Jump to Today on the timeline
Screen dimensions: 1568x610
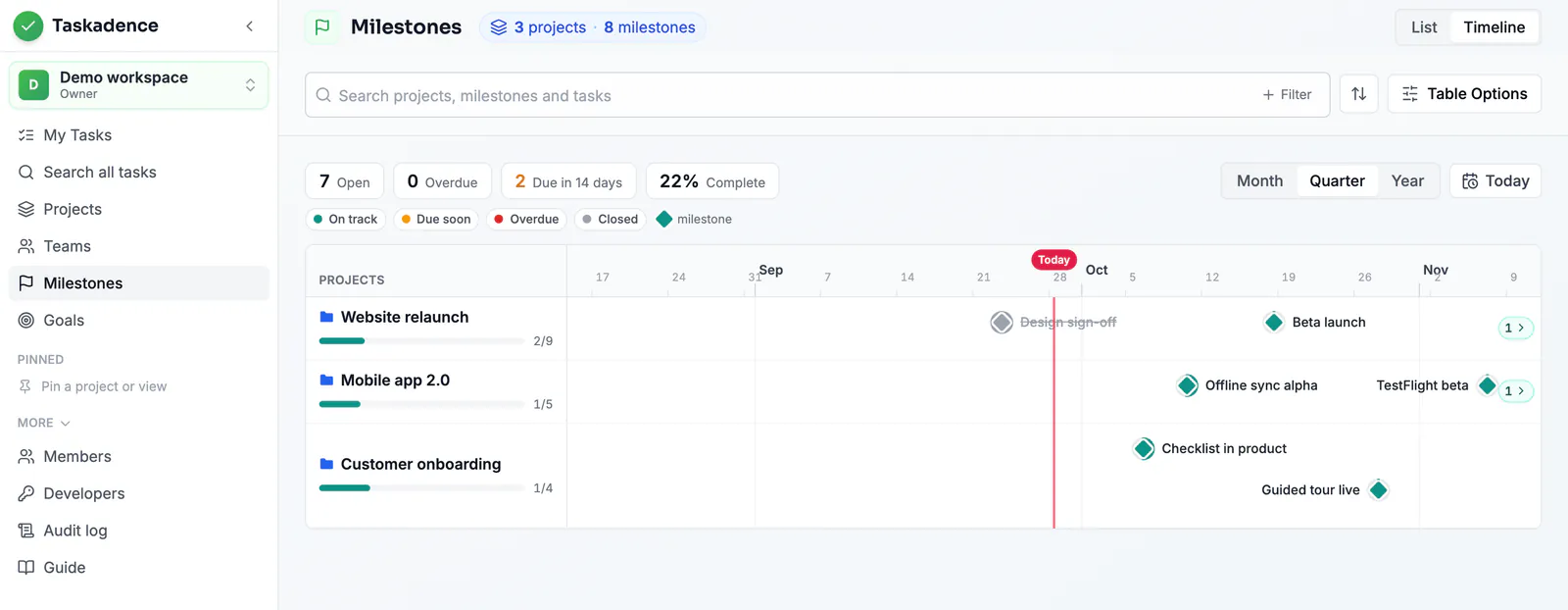(x=1495, y=181)
